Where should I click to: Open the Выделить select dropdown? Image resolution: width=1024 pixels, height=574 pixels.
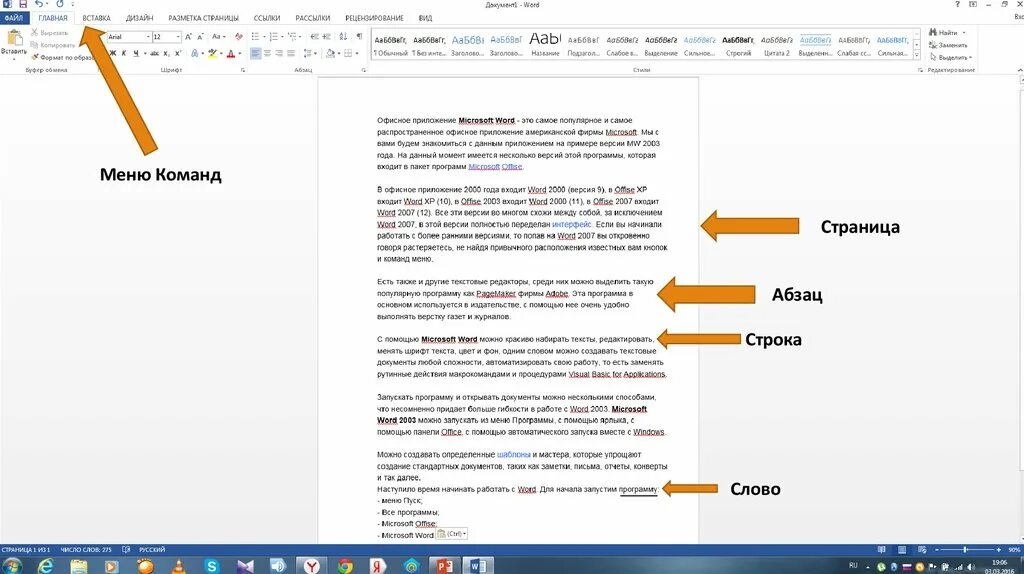click(950, 57)
